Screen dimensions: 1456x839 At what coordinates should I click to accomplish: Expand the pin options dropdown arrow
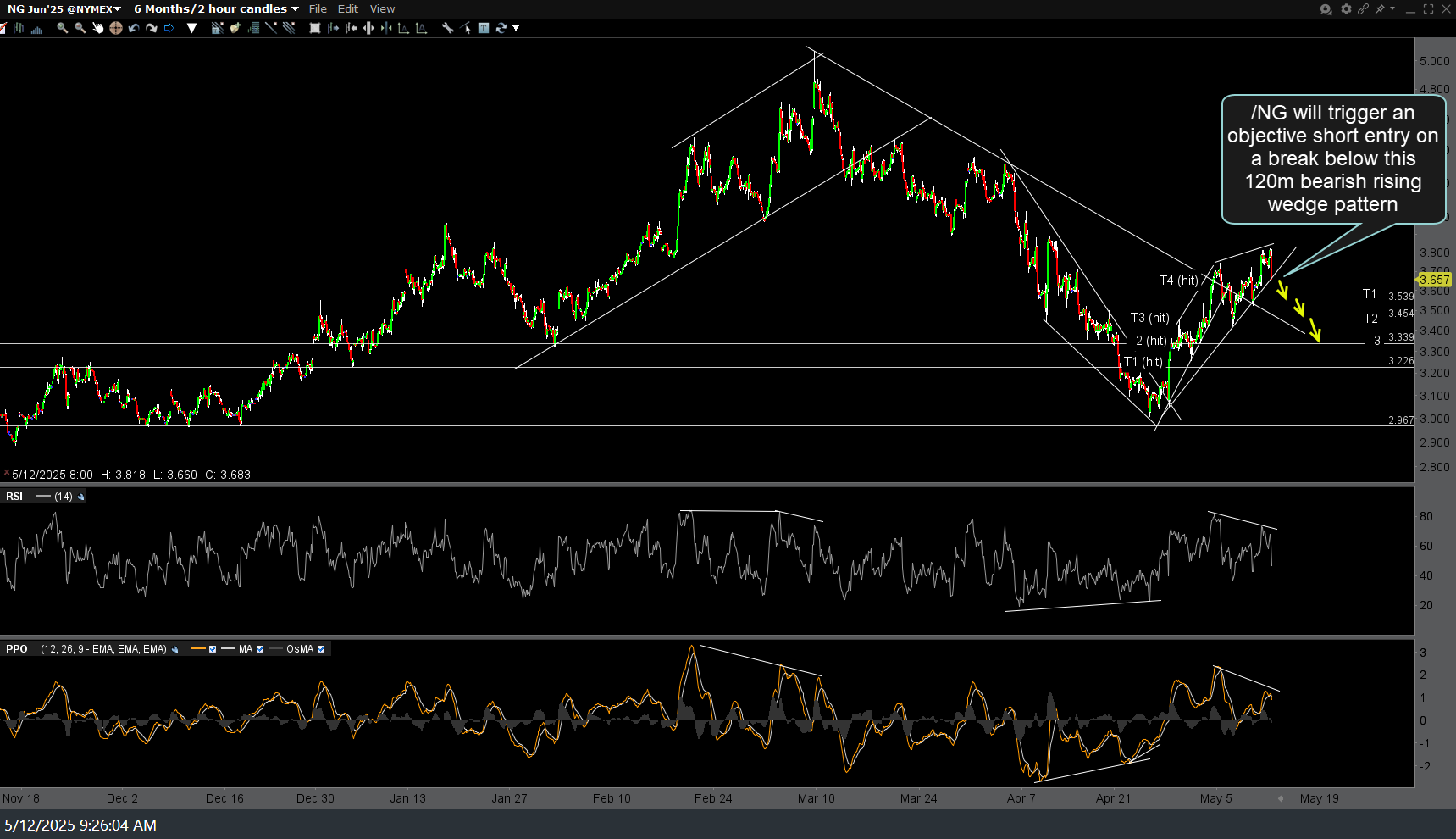click(x=1392, y=9)
